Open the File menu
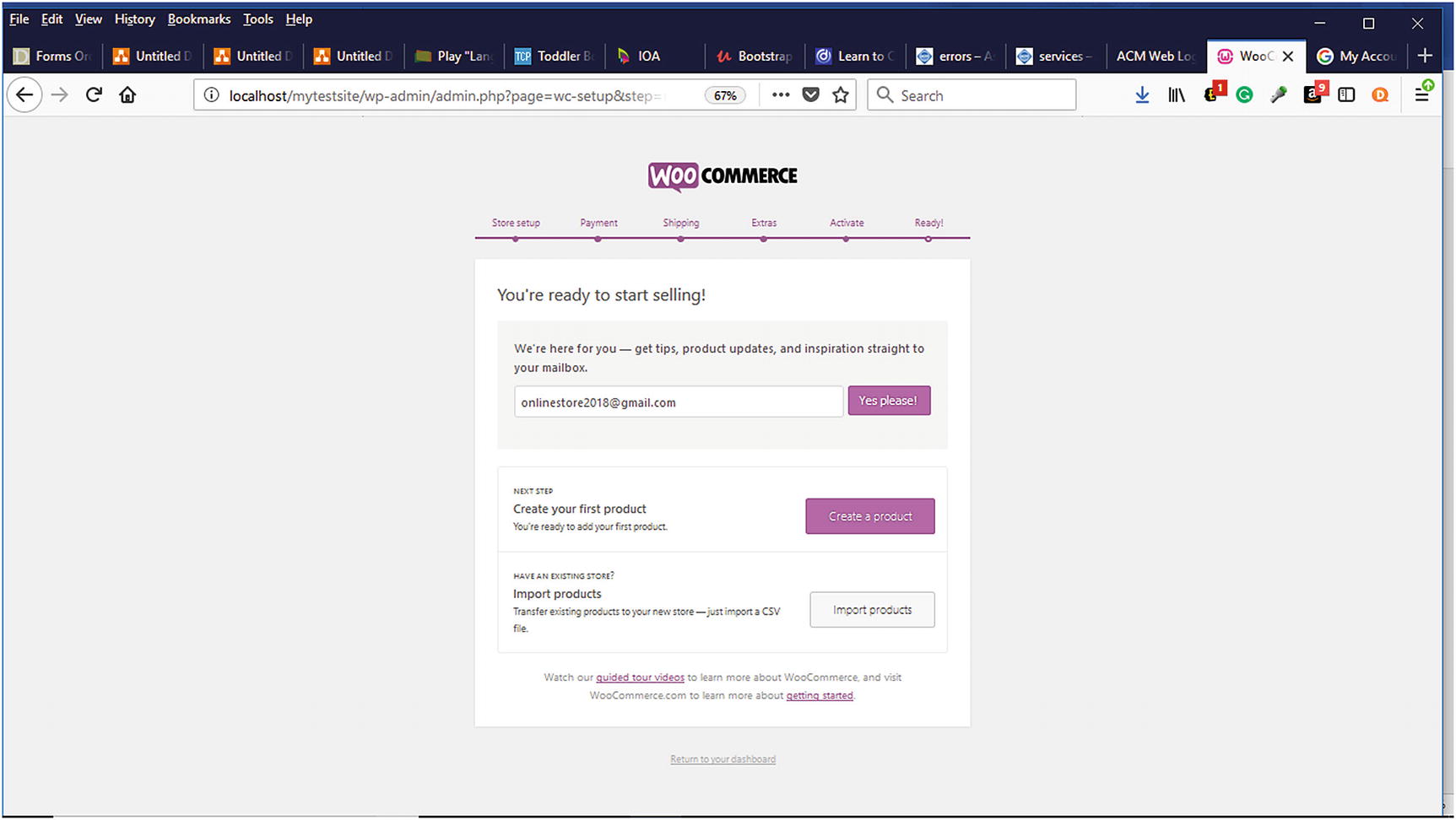The image size is (1456, 820). coord(19,19)
